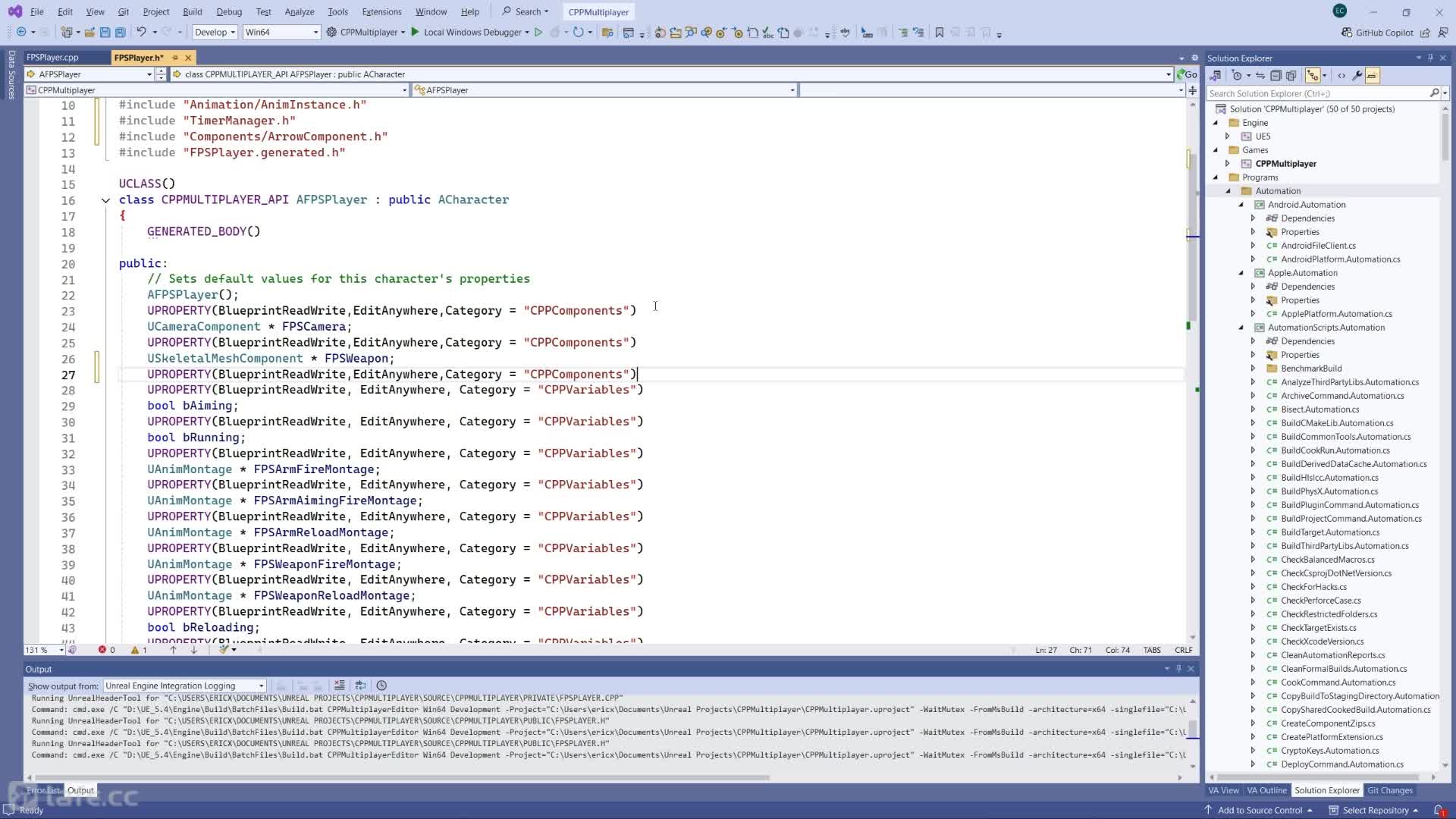This screenshot has height=819, width=1456.
Task: Close the FPSPlayer.h tab
Action: tap(188, 58)
